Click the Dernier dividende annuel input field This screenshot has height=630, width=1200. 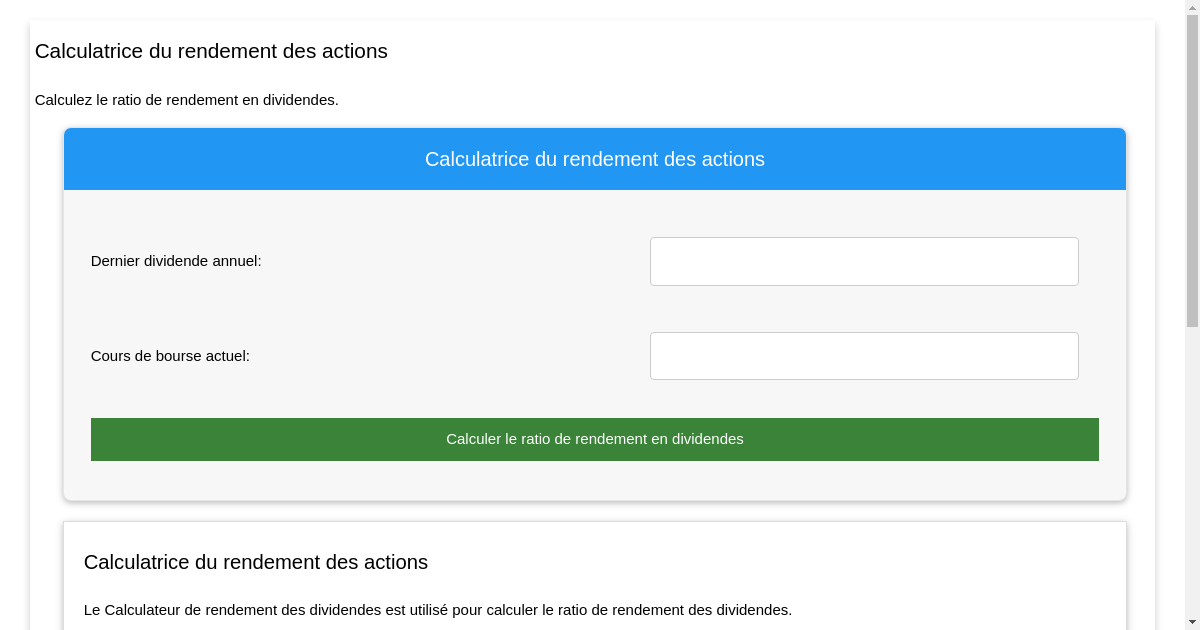coord(864,261)
